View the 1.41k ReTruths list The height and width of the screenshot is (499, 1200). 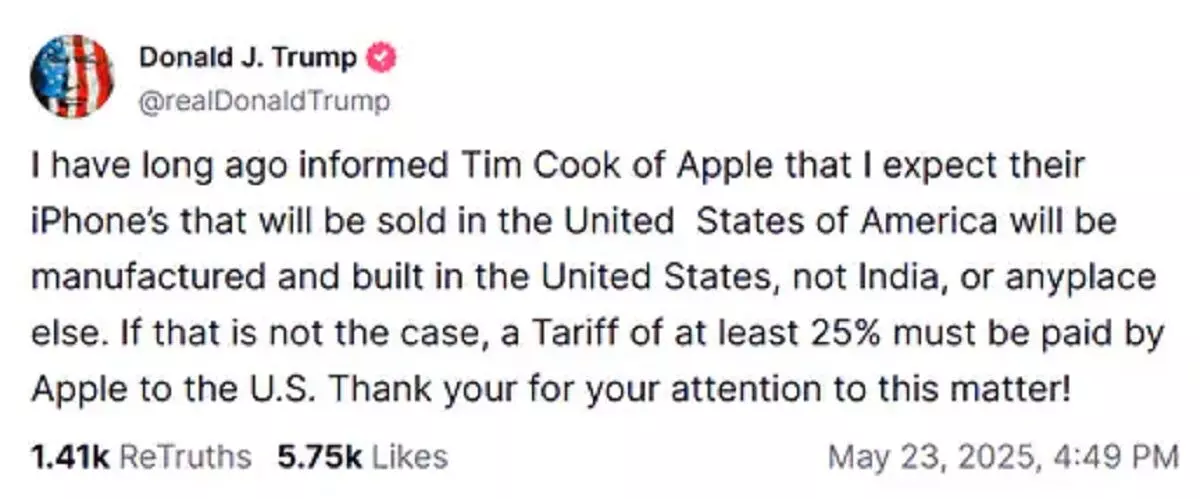pyautogui.click(x=141, y=457)
